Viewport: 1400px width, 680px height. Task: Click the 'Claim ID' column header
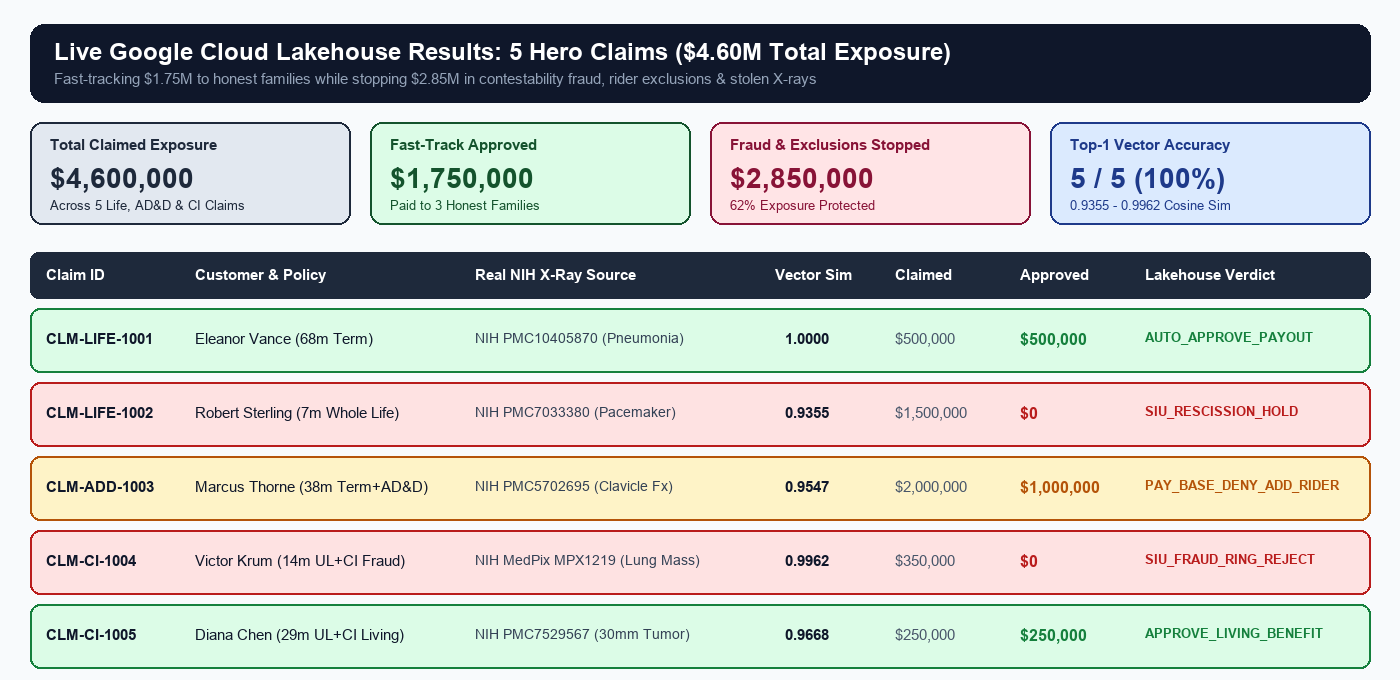[75, 275]
